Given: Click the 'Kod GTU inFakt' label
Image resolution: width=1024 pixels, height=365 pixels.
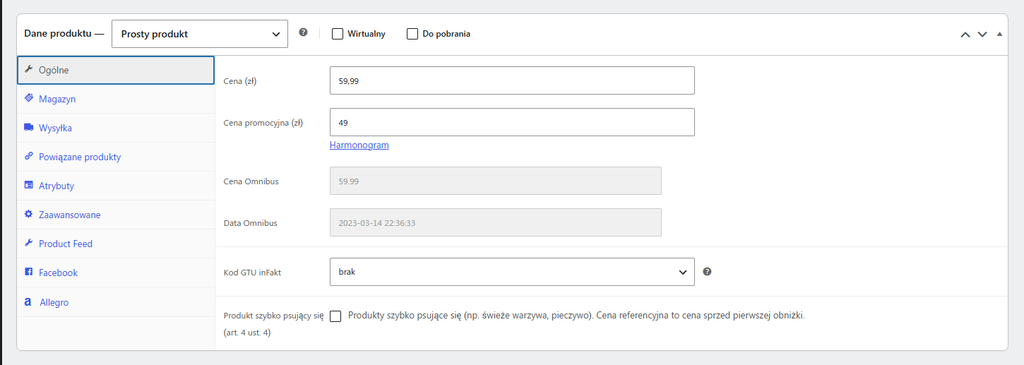Looking at the screenshot, I should [253, 272].
